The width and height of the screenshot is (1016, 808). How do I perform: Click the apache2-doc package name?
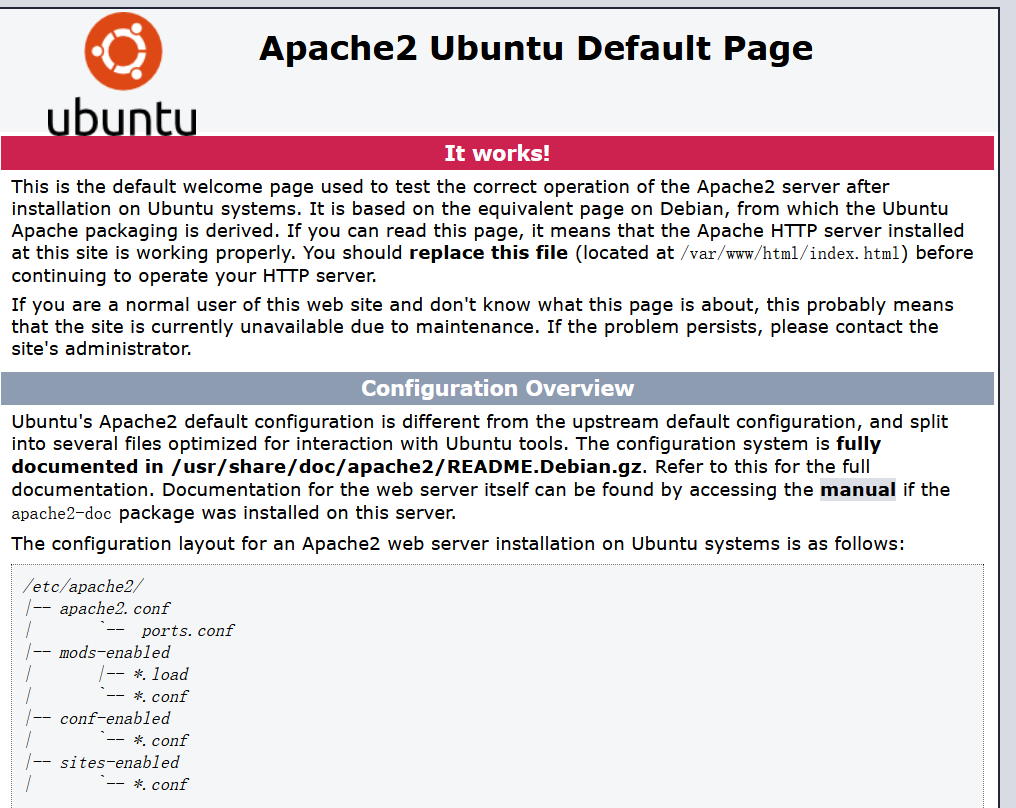62,513
